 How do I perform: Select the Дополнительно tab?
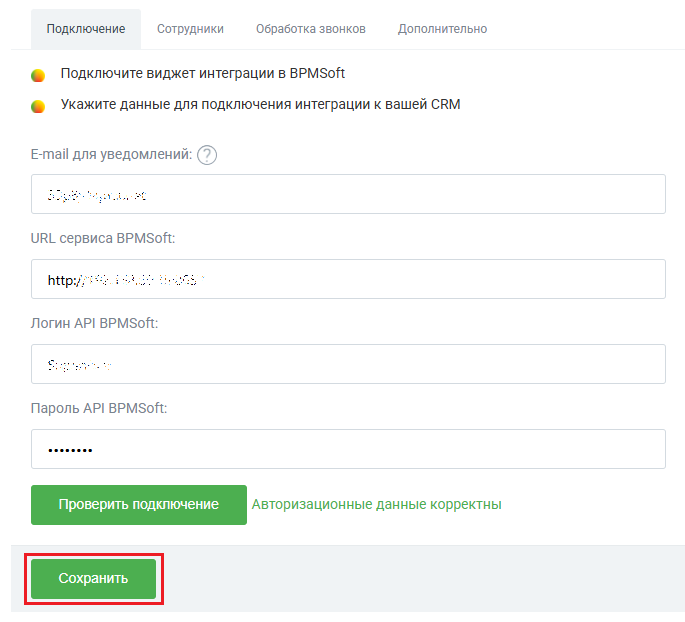[x=442, y=29]
